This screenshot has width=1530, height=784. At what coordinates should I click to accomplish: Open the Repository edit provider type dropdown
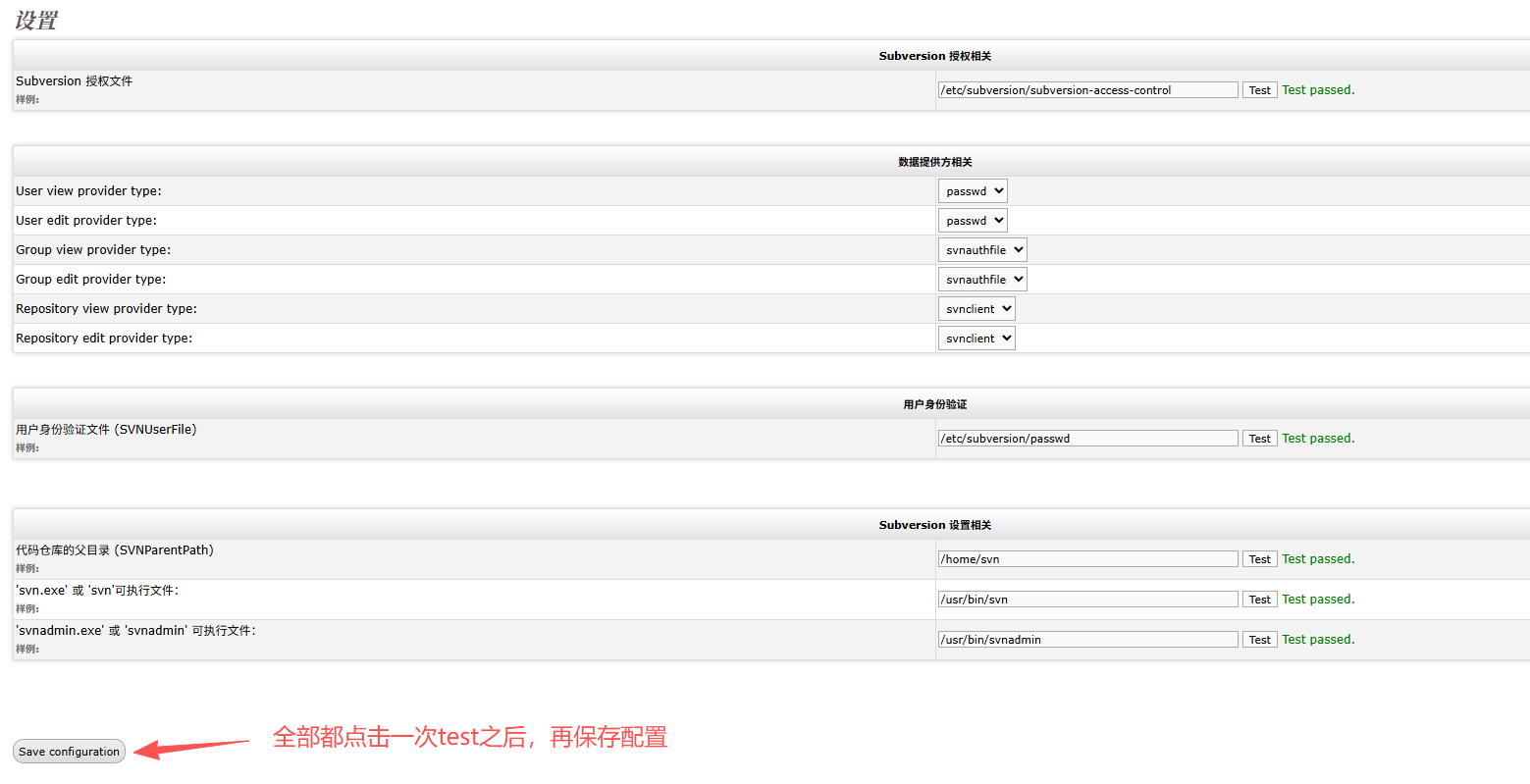coord(976,338)
